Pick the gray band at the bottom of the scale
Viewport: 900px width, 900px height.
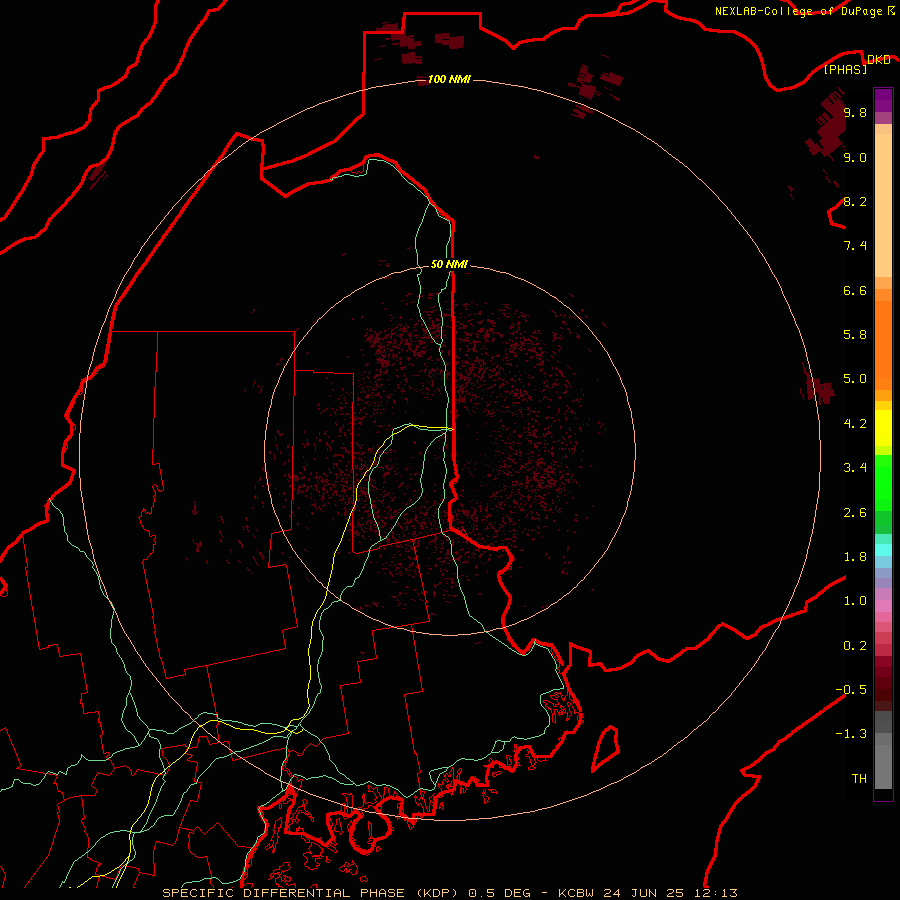click(x=883, y=766)
